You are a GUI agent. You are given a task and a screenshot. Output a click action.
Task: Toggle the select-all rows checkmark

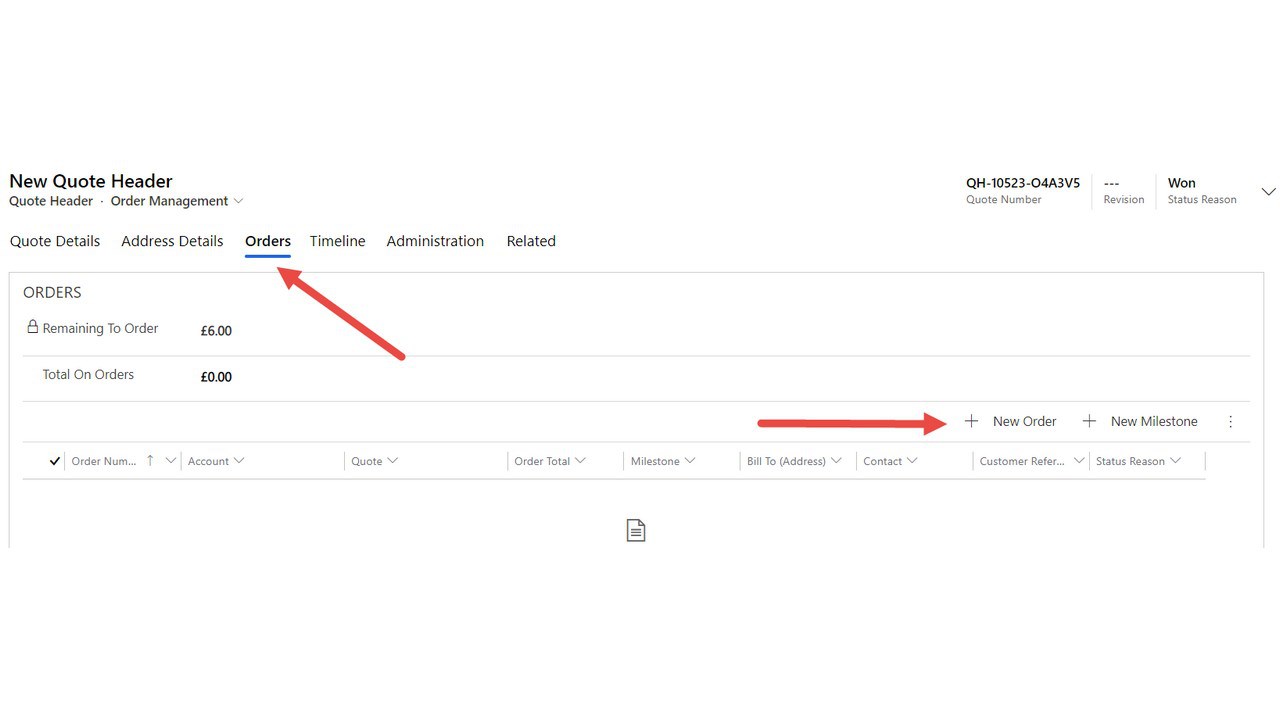click(55, 461)
